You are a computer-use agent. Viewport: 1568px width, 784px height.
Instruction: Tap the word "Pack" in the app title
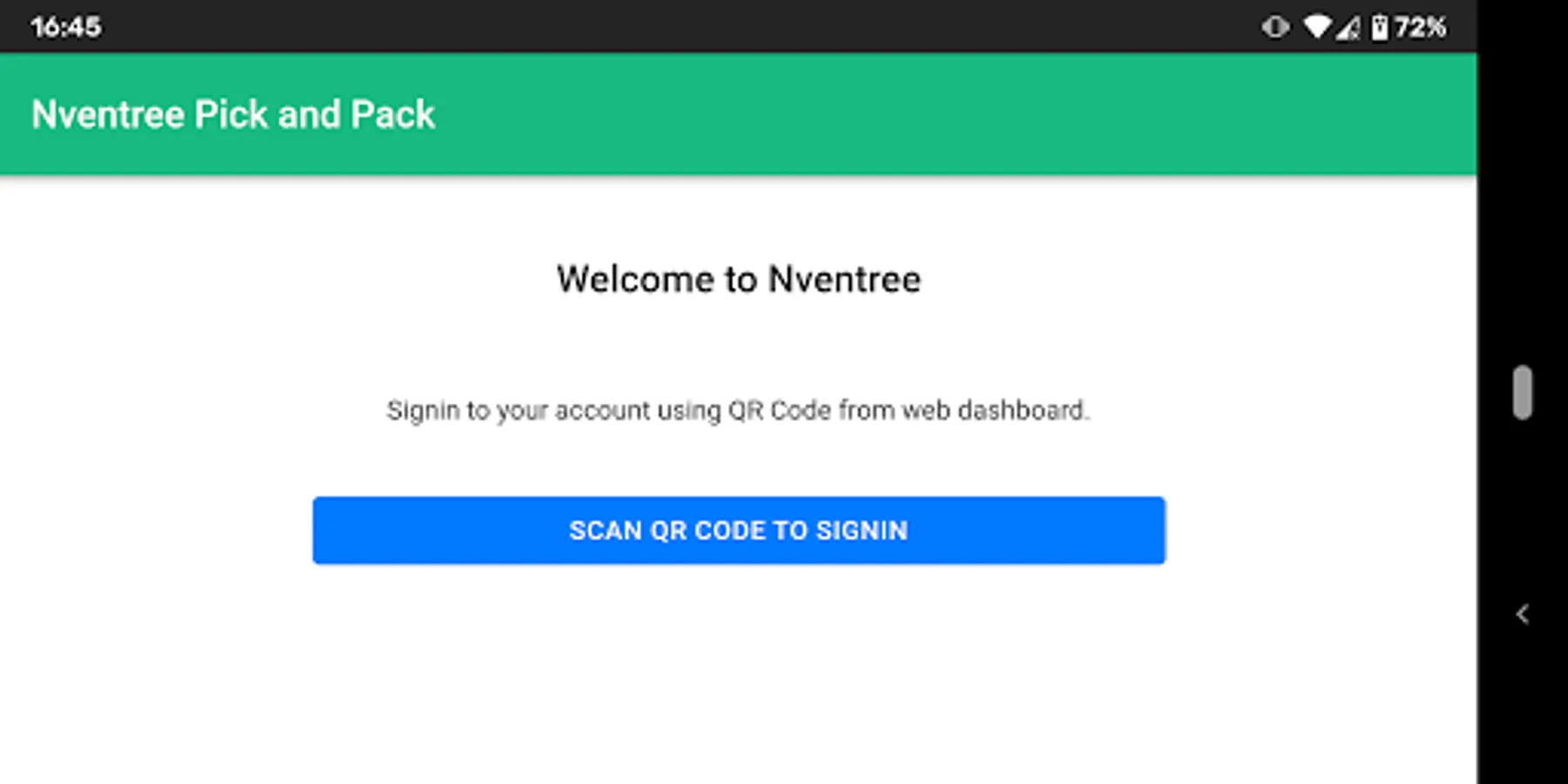tap(392, 114)
